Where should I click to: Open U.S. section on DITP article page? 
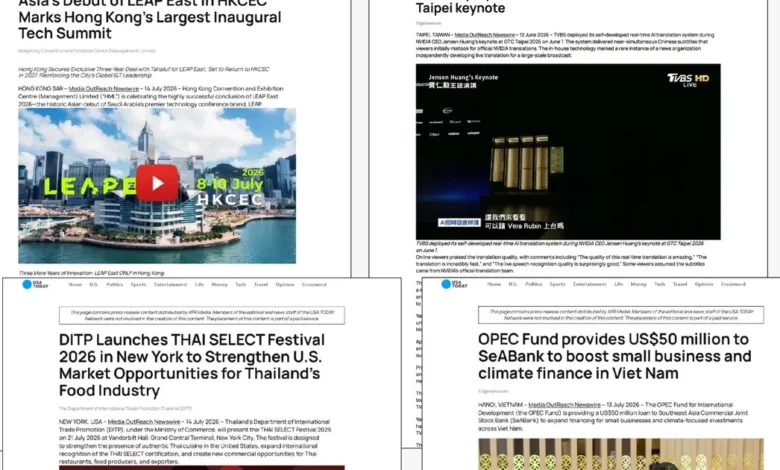[94, 284]
